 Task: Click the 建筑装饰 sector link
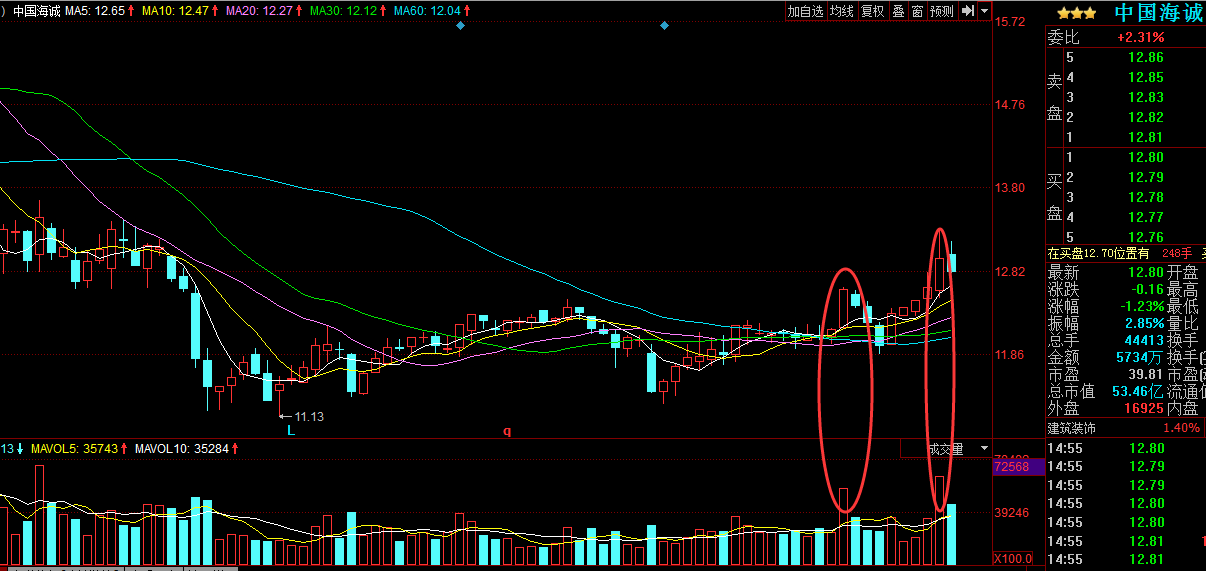(x=1073, y=428)
